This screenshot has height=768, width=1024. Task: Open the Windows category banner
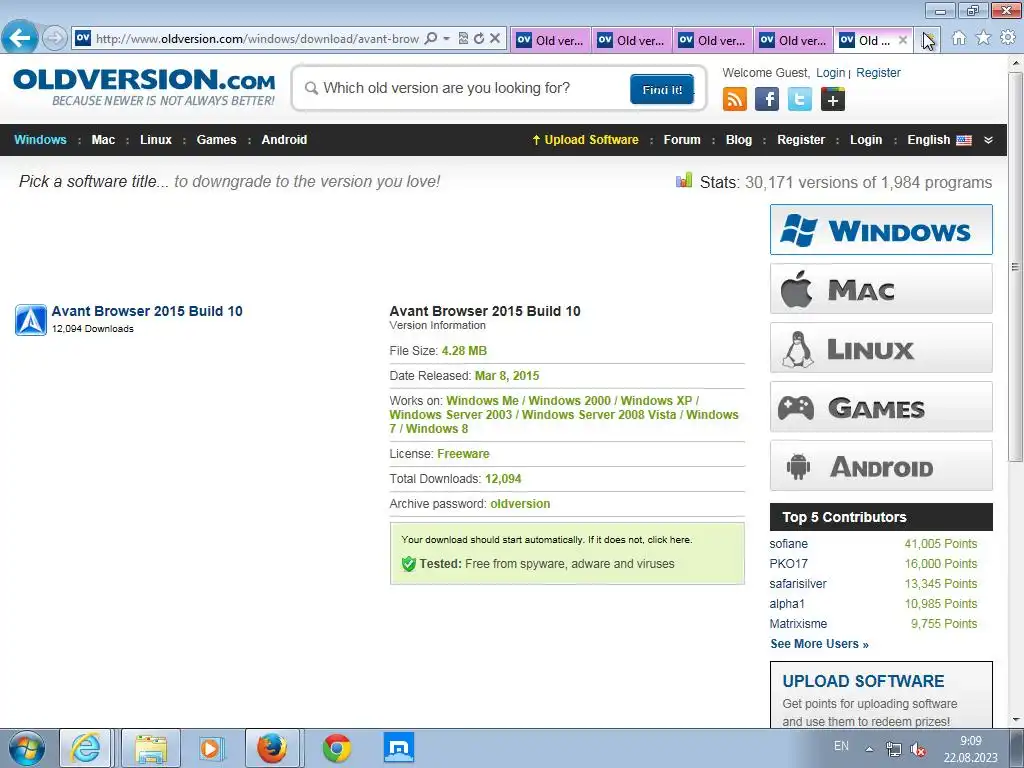881,230
